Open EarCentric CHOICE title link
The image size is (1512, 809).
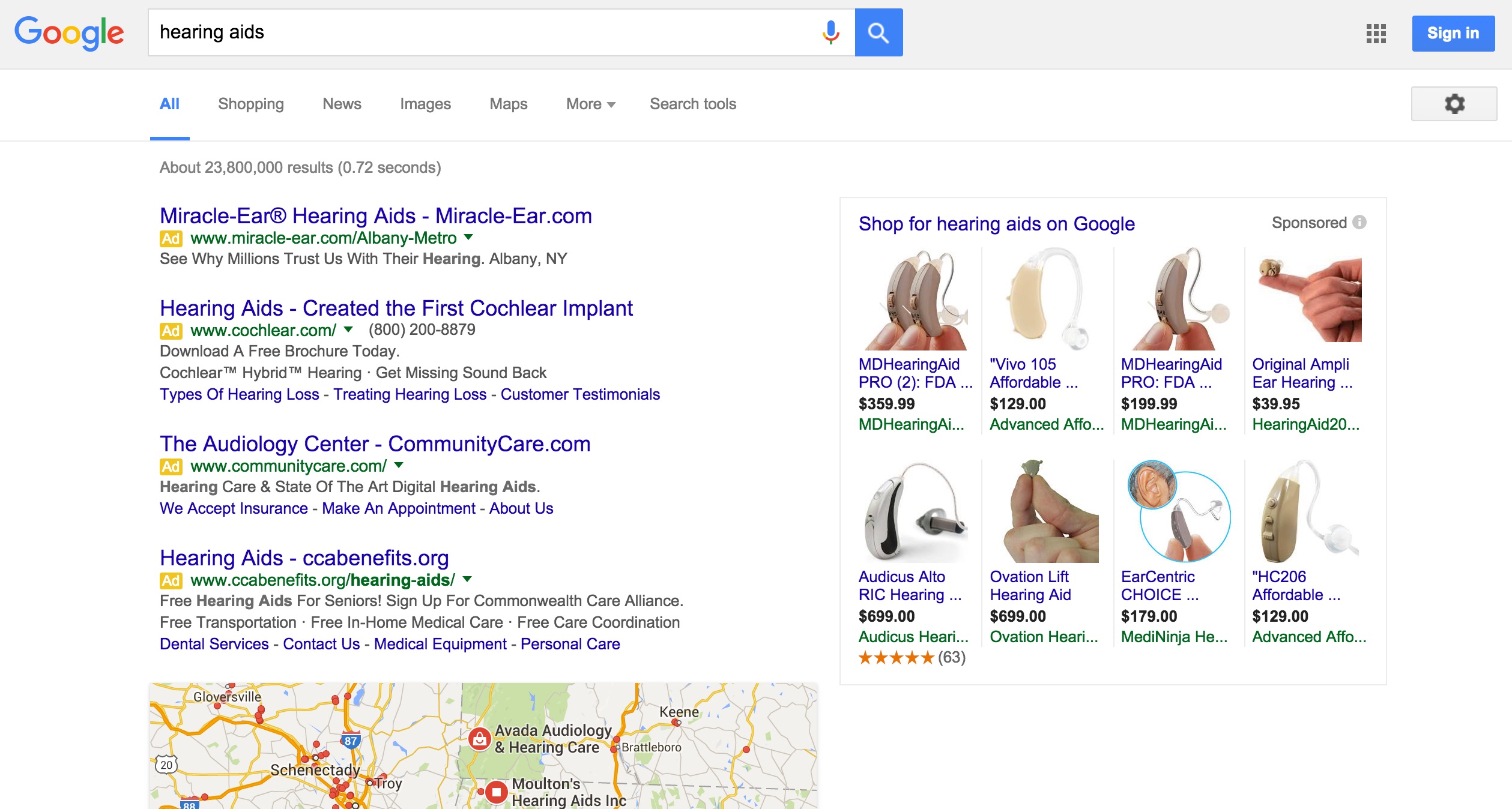[x=1160, y=586]
